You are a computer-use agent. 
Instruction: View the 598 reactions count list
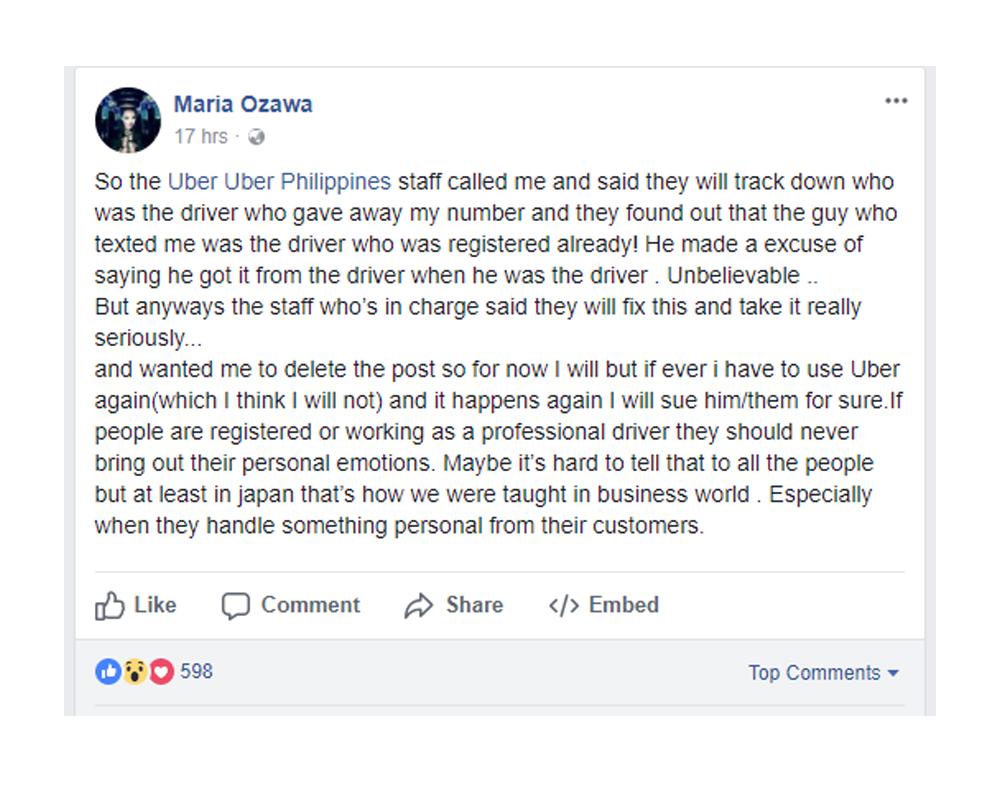pyautogui.click(x=196, y=671)
